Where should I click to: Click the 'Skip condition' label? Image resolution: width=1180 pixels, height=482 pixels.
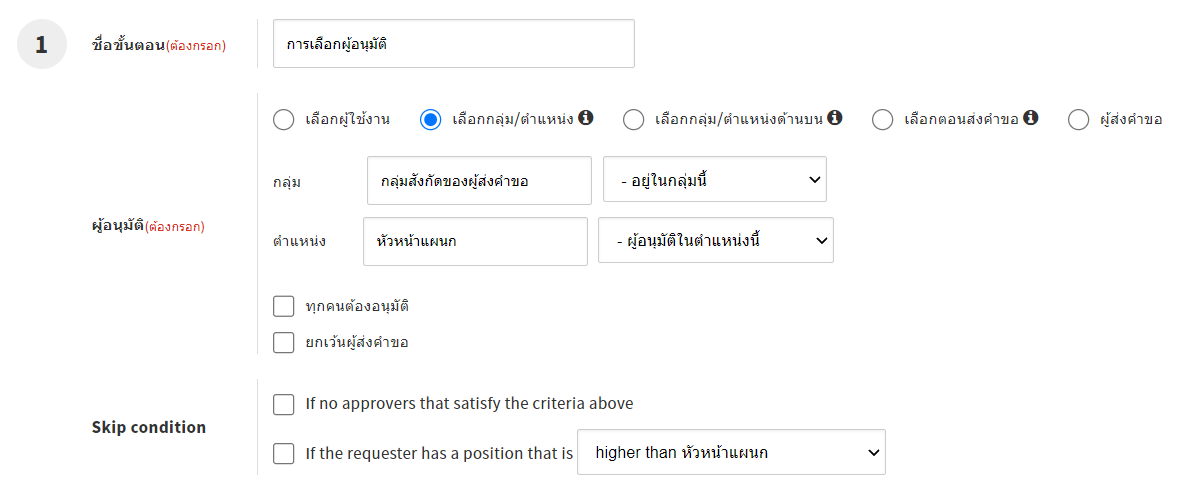[x=149, y=427]
